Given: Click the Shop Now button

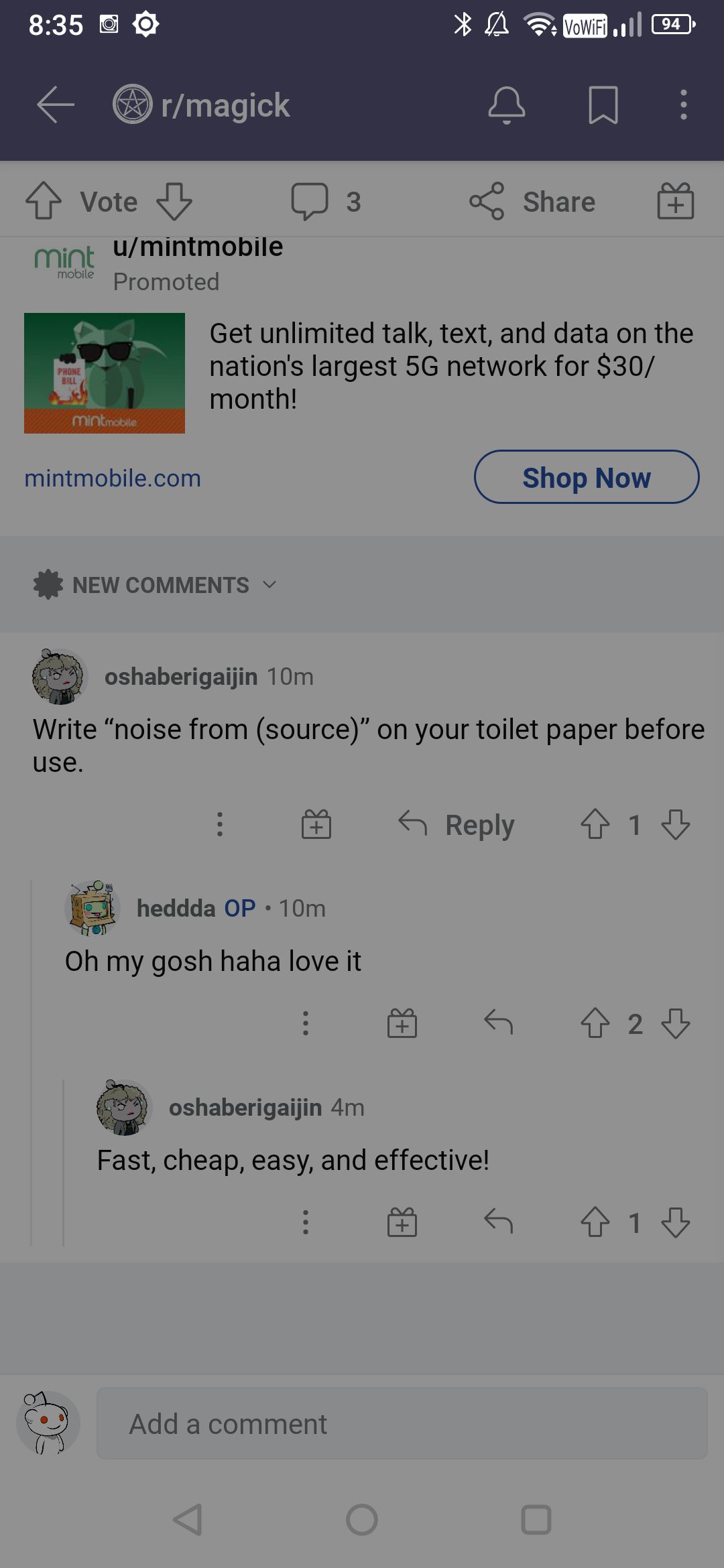Looking at the screenshot, I should [587, 477].
